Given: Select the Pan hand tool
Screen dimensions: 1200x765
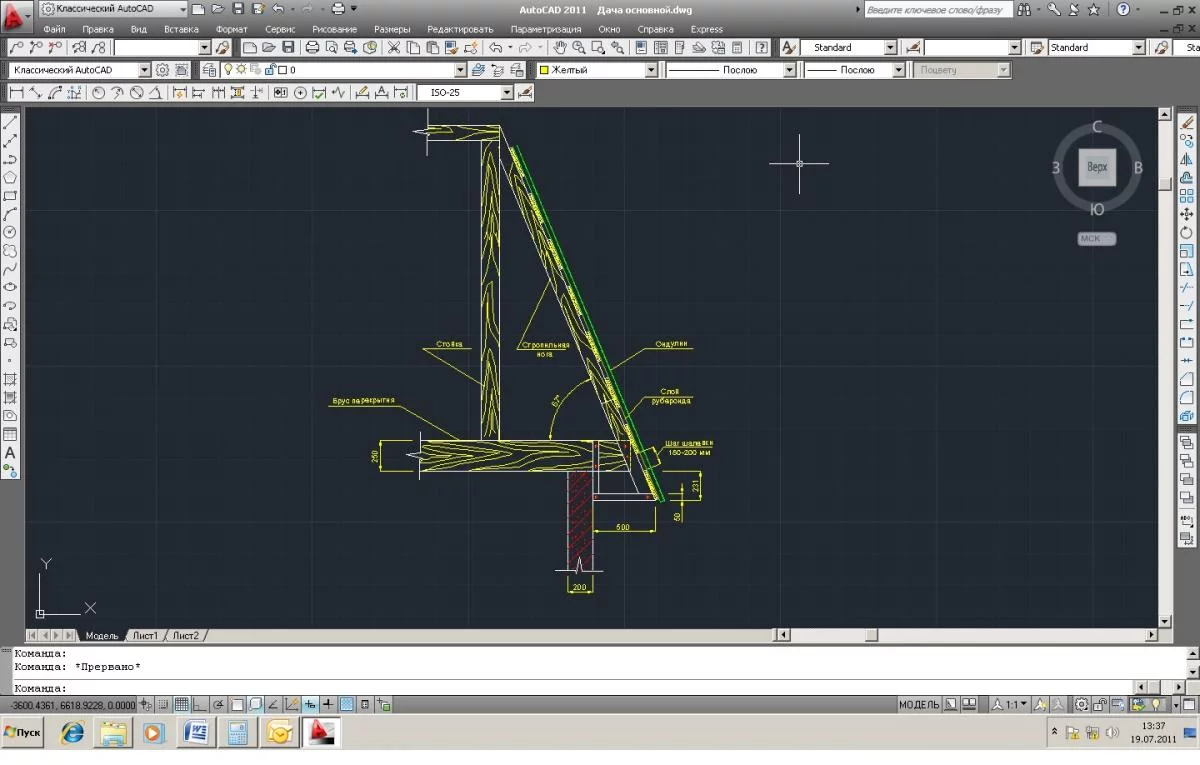Looking at the screenshot, I should click(560, 48).
